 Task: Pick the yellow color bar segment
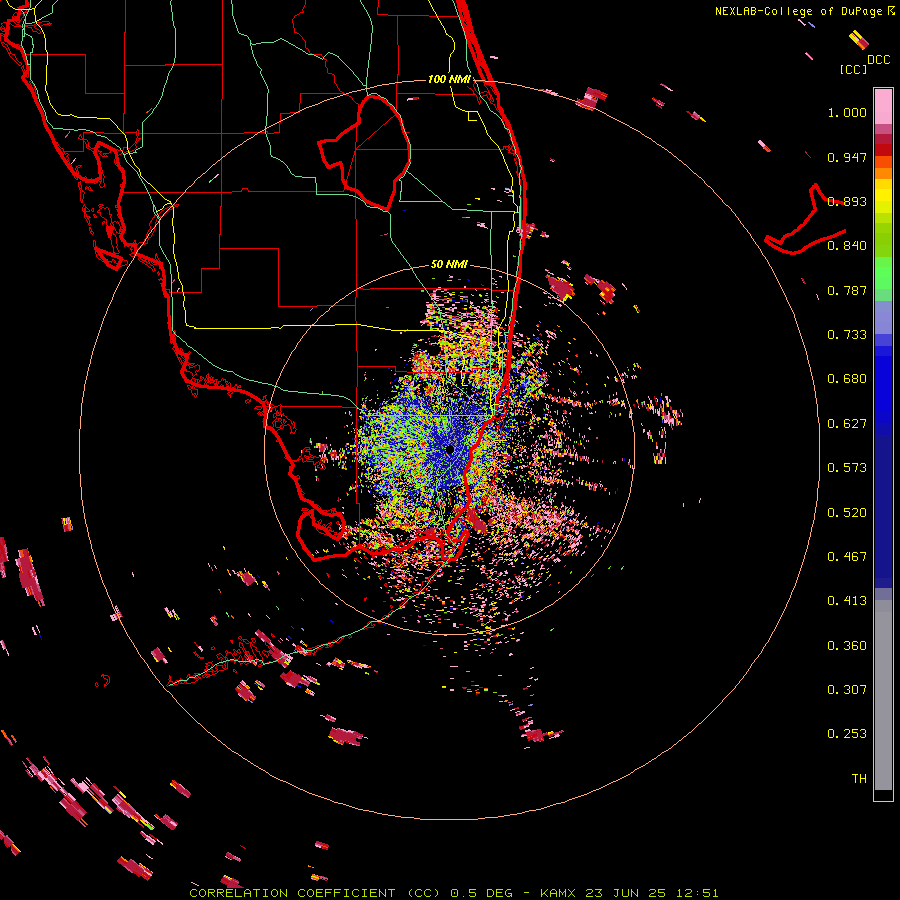tap(883, 196)
